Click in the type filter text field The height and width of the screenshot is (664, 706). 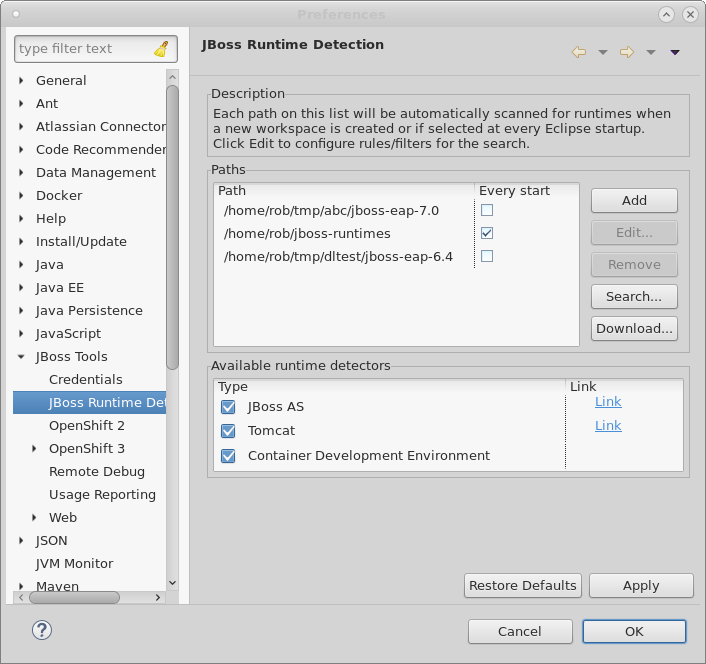point(82,49)
